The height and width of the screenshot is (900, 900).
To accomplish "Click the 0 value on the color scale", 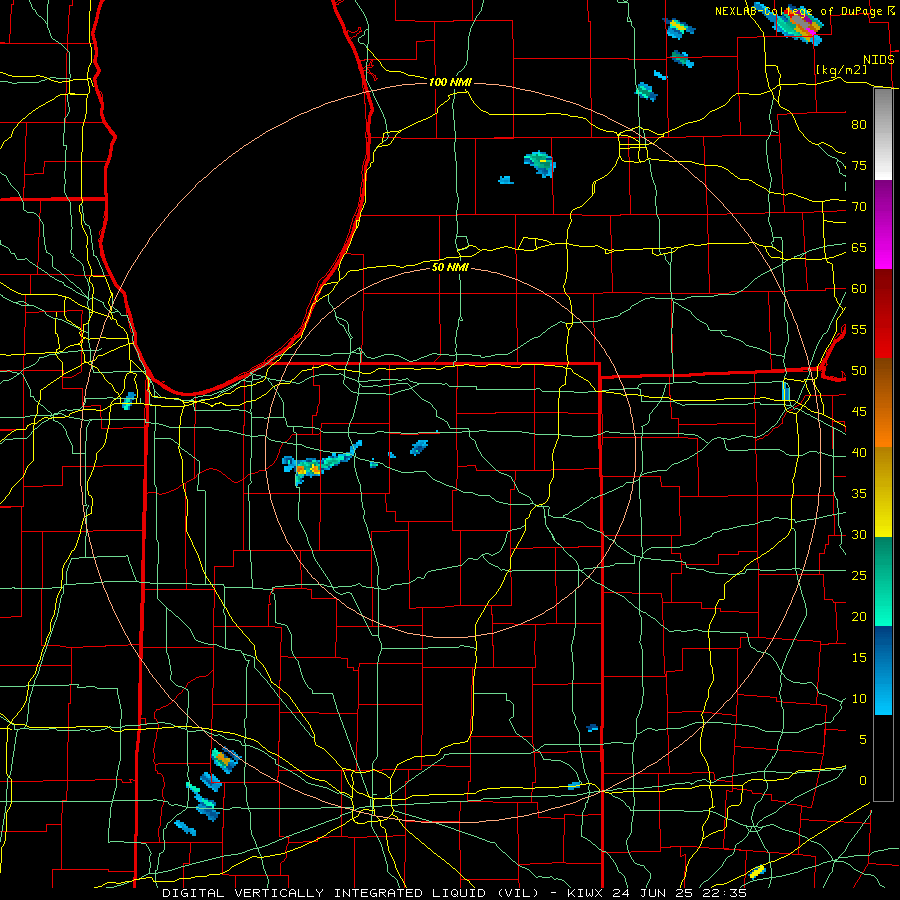I will coord(863,781).
